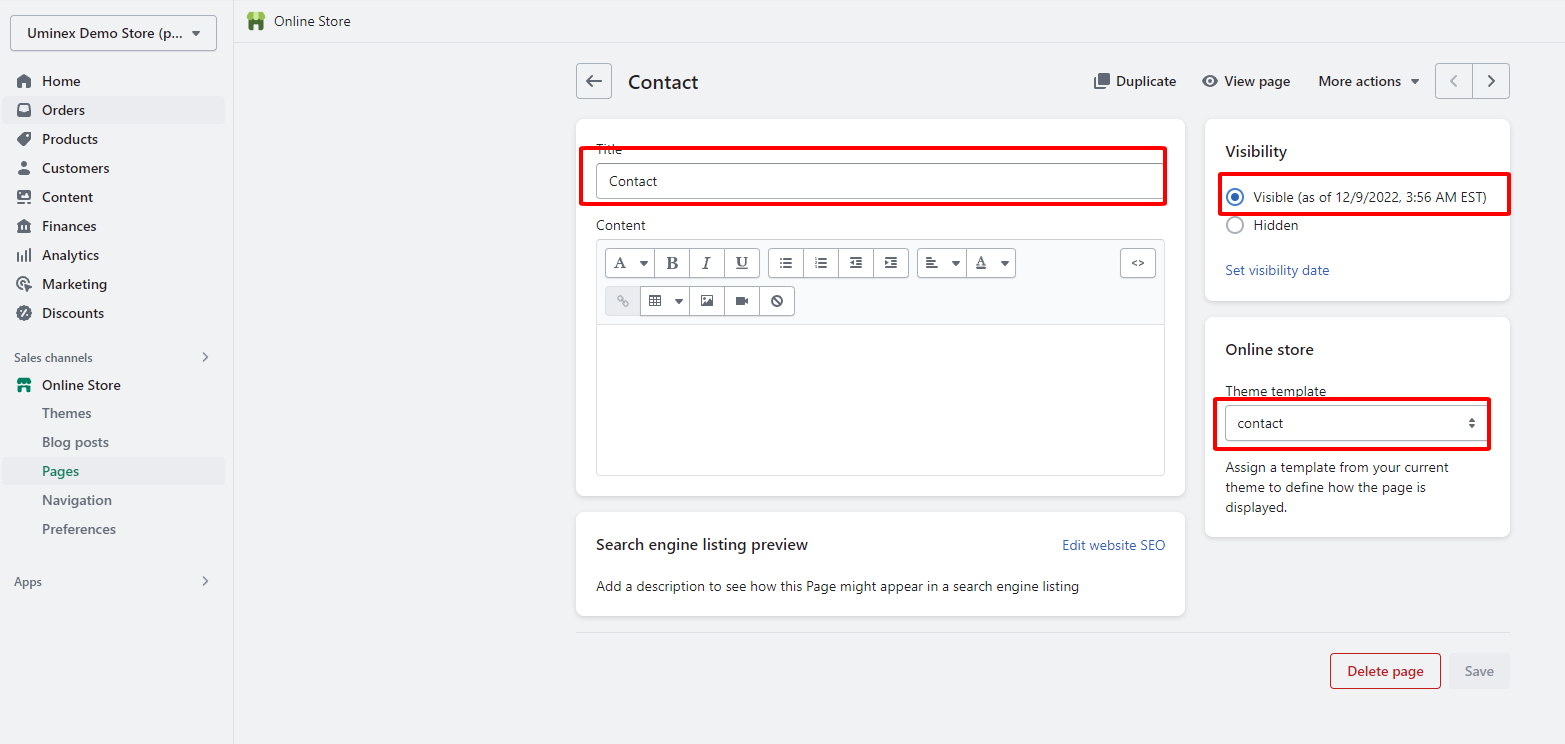The image size is (1565, 744).
Task: Open the text color picker dropdown
Action: (991, 263)
